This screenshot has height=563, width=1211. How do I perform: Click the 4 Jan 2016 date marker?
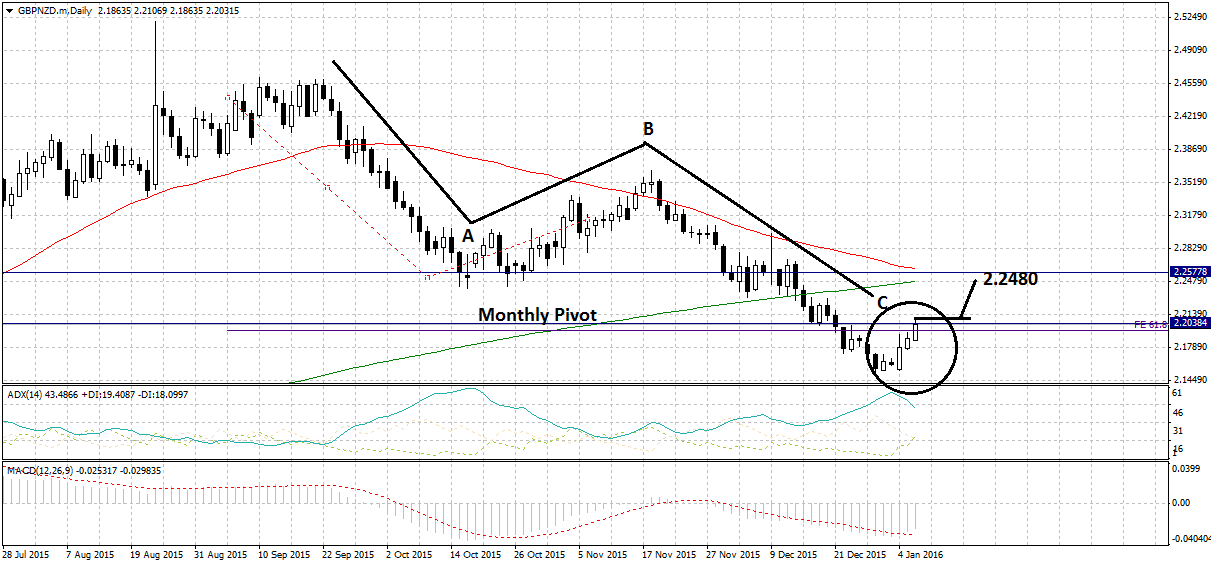pos(920,553)
